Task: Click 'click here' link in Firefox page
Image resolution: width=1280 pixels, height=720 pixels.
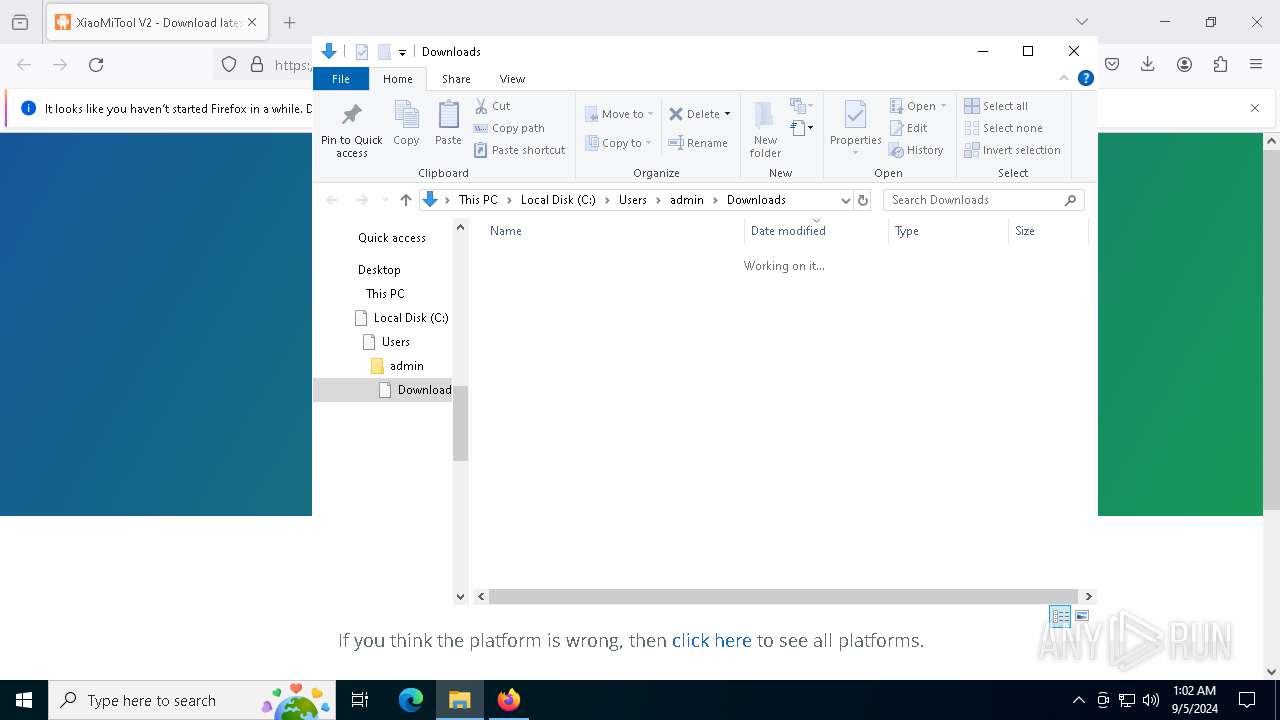Action: 711,640
